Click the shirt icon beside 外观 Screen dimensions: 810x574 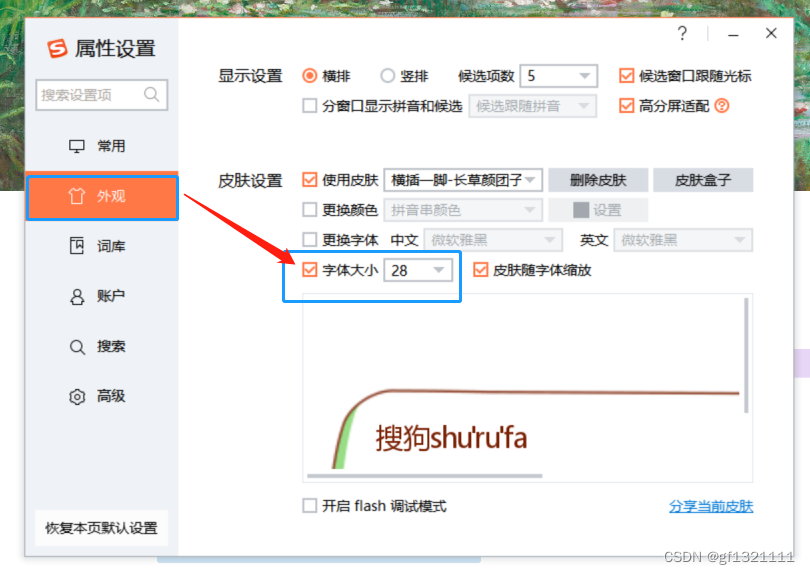(76, 196)
